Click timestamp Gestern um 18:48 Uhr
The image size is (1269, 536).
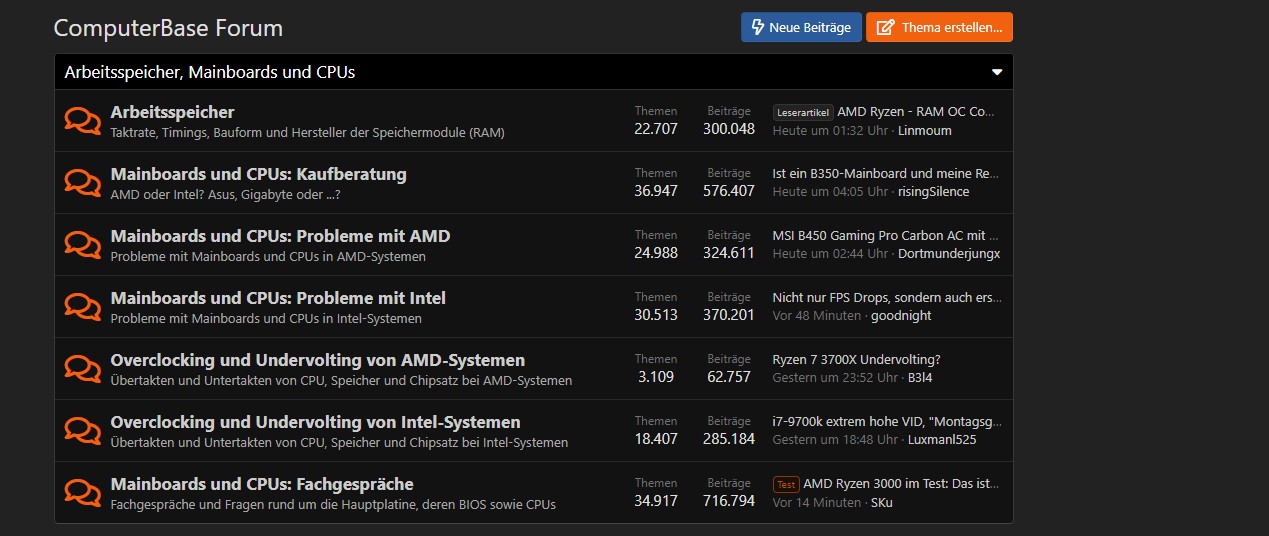click(x=835, y=440)
